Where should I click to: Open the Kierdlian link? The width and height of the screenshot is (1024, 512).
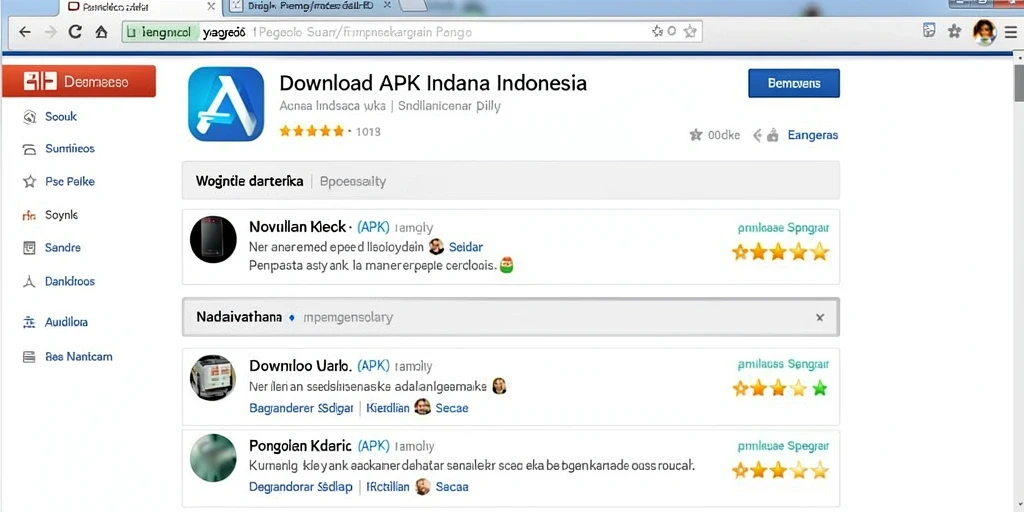pos(388,408)
